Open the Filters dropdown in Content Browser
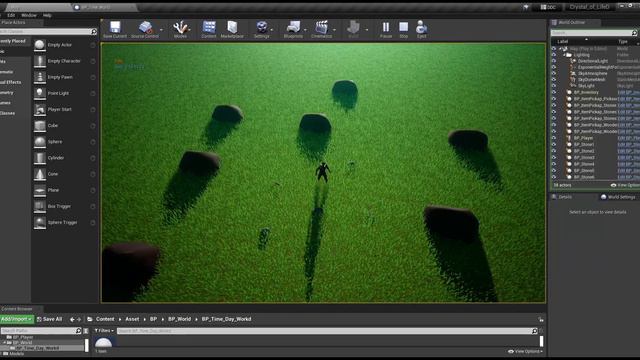640x360 pixels. [104, 331]
